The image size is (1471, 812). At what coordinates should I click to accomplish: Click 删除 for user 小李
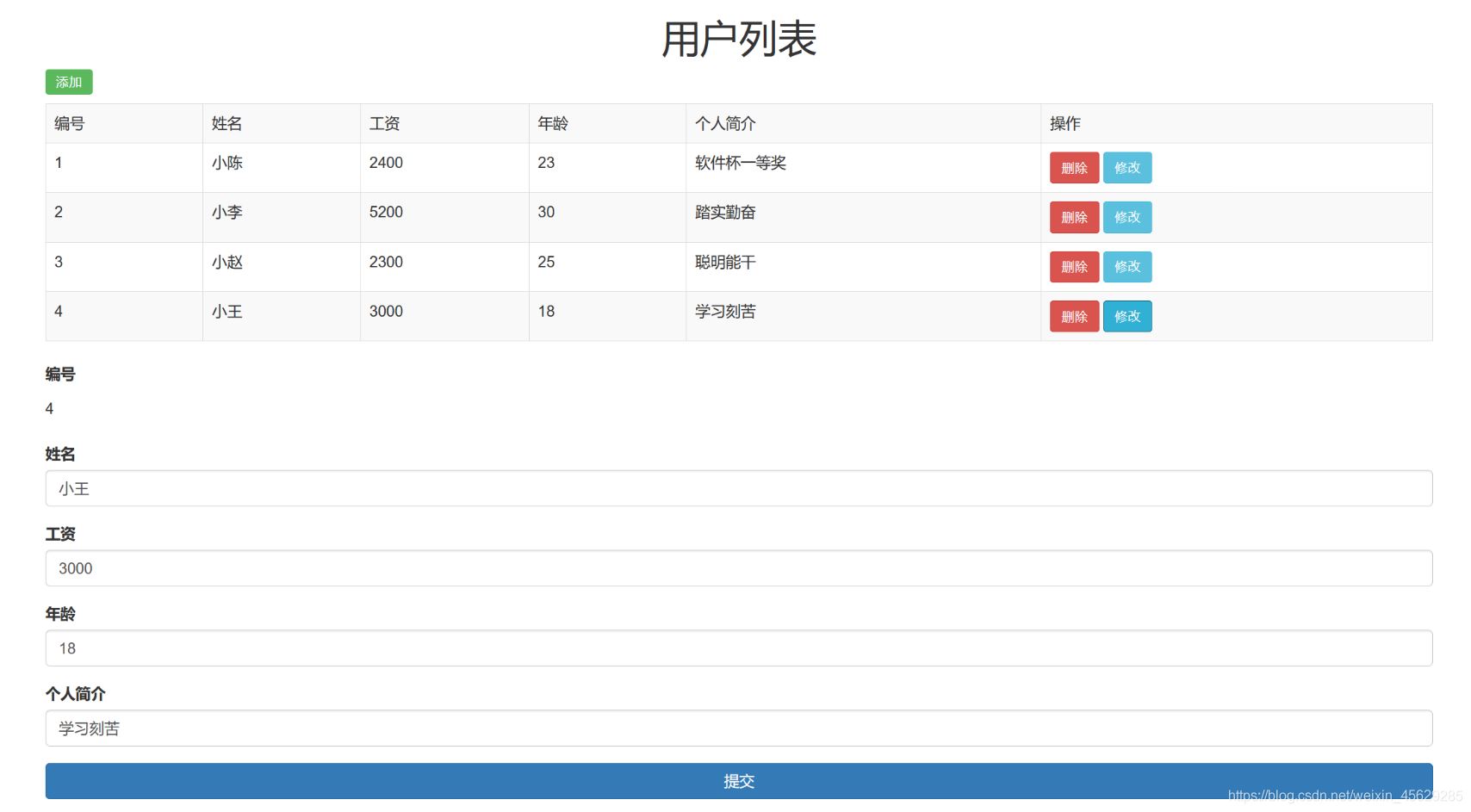[1073, 217]
